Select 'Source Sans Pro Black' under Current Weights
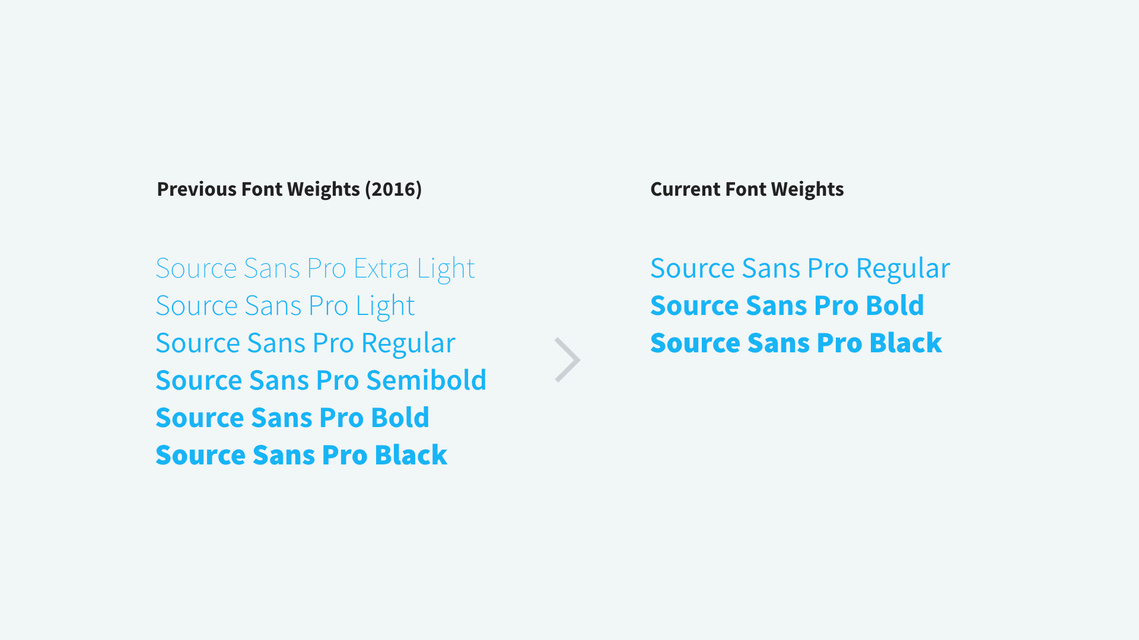Screen dimensions: 1139x640 pyautogui.click(x=795, y=343)
